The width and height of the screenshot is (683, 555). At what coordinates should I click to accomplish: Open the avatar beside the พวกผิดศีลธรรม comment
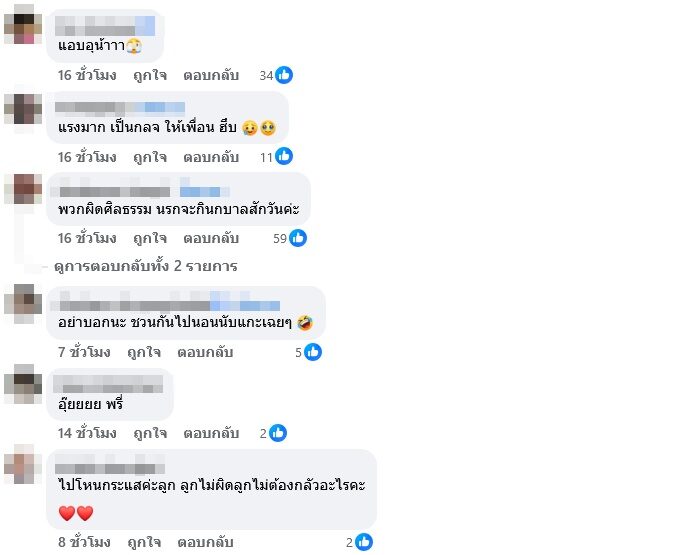23,189
